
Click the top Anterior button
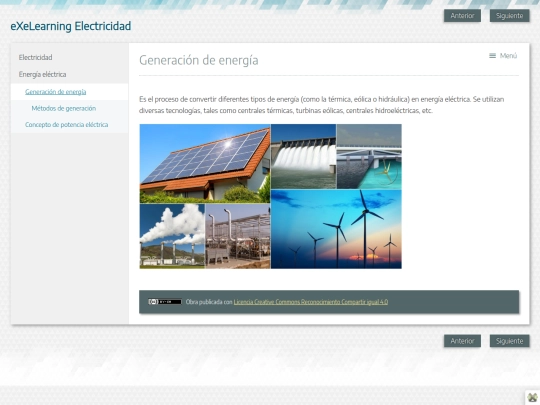(x=462, y=16)
